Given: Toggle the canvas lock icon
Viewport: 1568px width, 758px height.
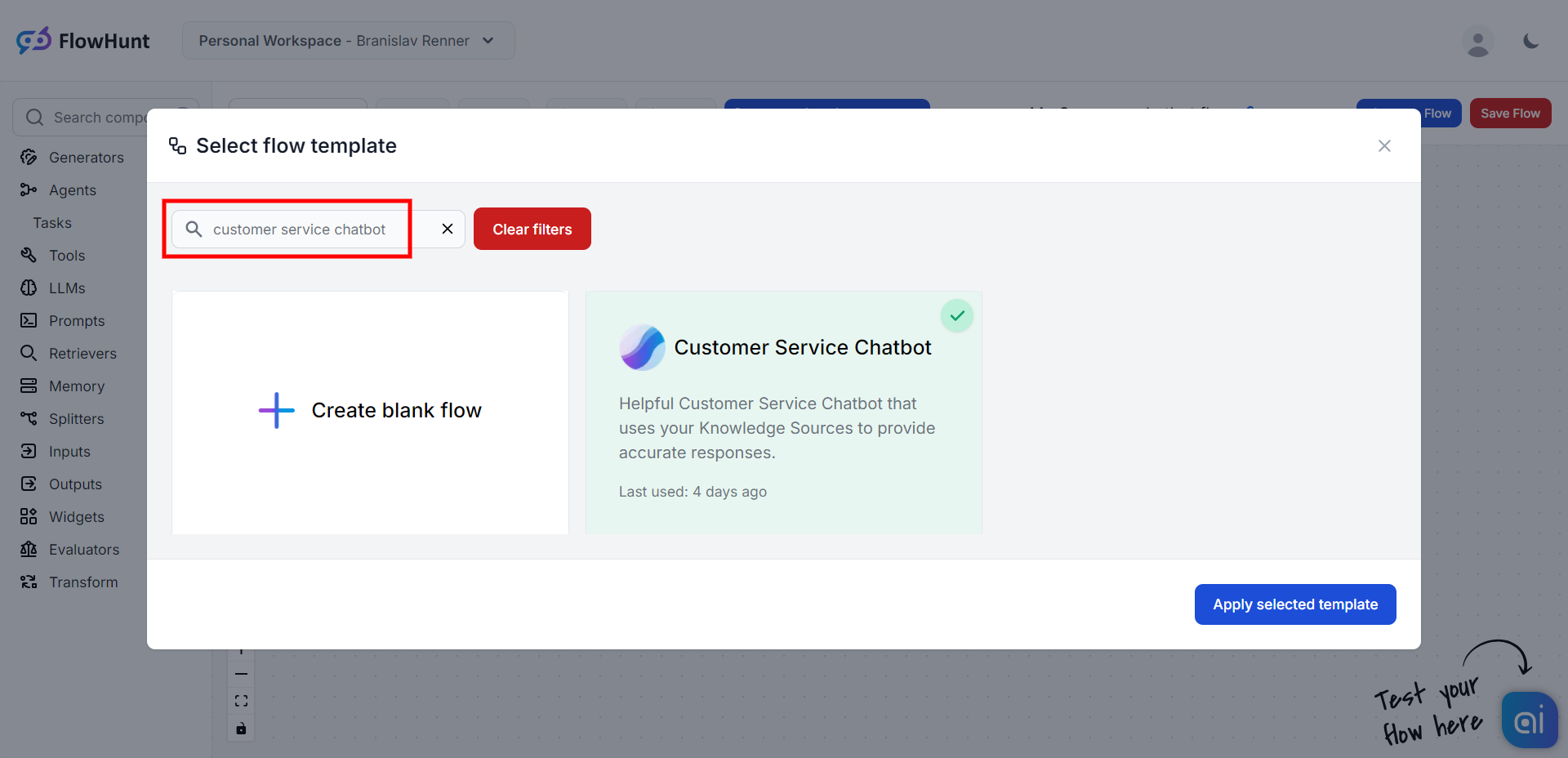Looking at the screenshot, I should pyautogui.click(x=241, y=729).
